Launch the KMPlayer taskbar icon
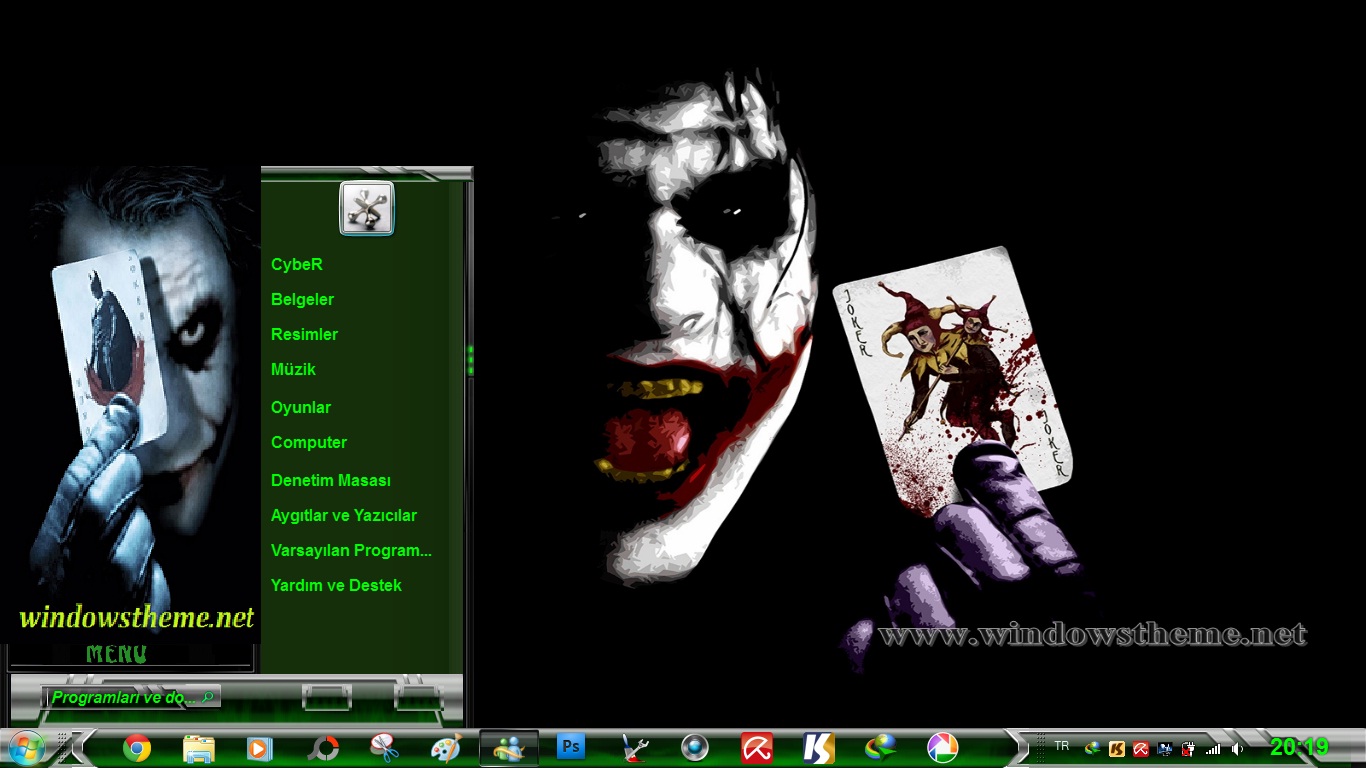This screenshot has height=768, width=1366. (x=818, y=748)
